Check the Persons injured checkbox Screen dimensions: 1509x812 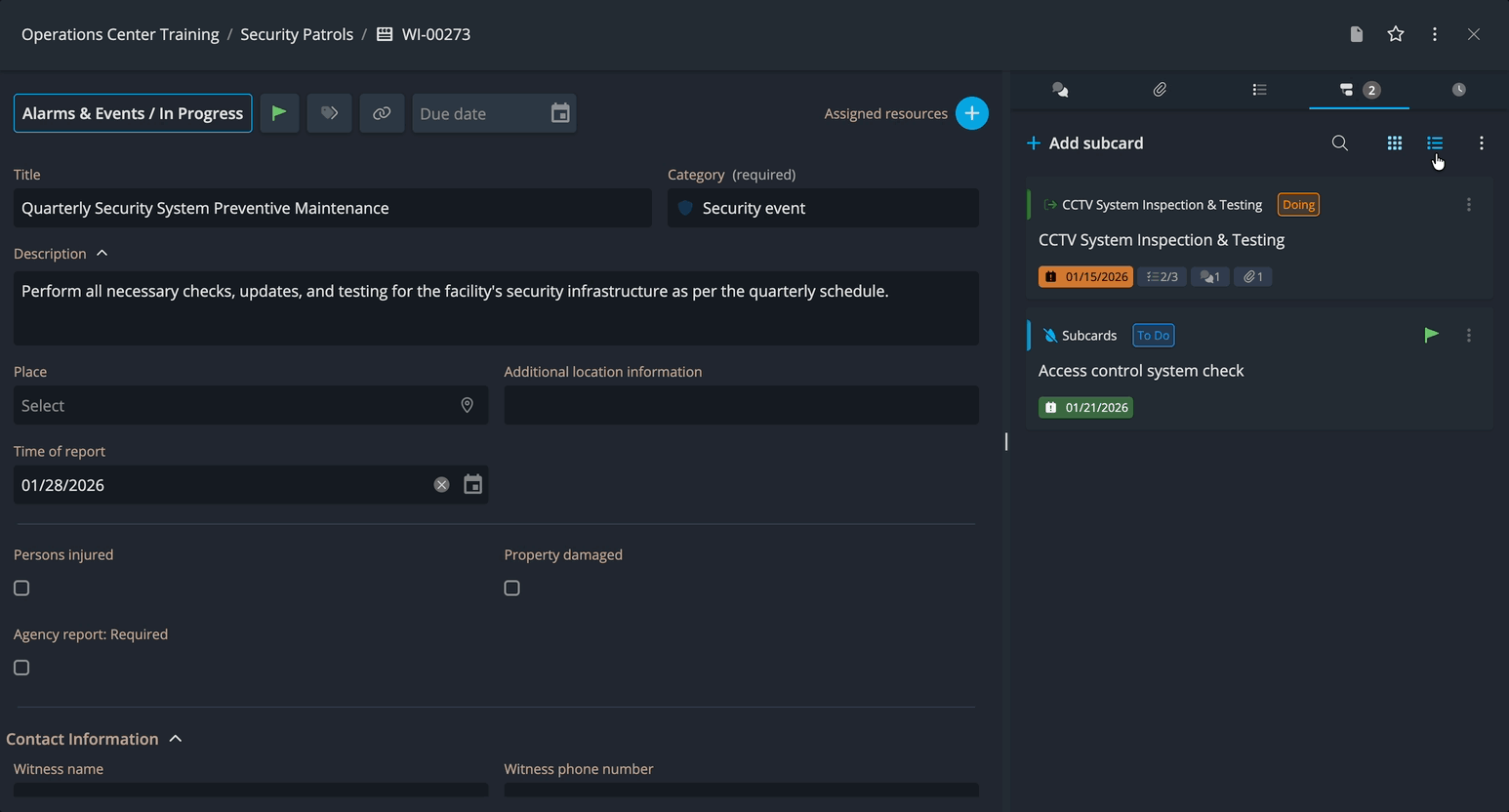[x=21, y=589]
